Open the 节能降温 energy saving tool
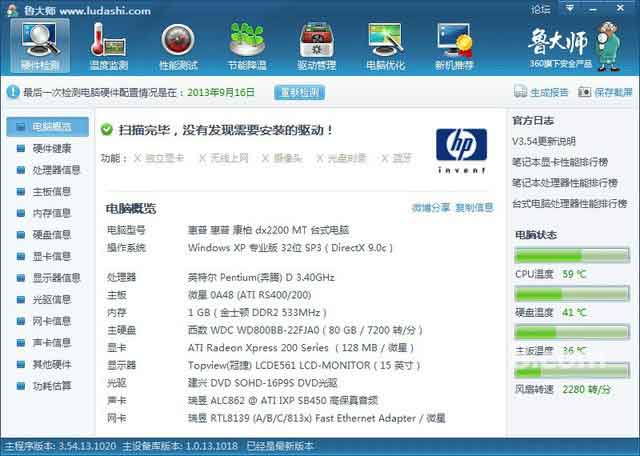The image size is (640, 456). click(246, 45)
